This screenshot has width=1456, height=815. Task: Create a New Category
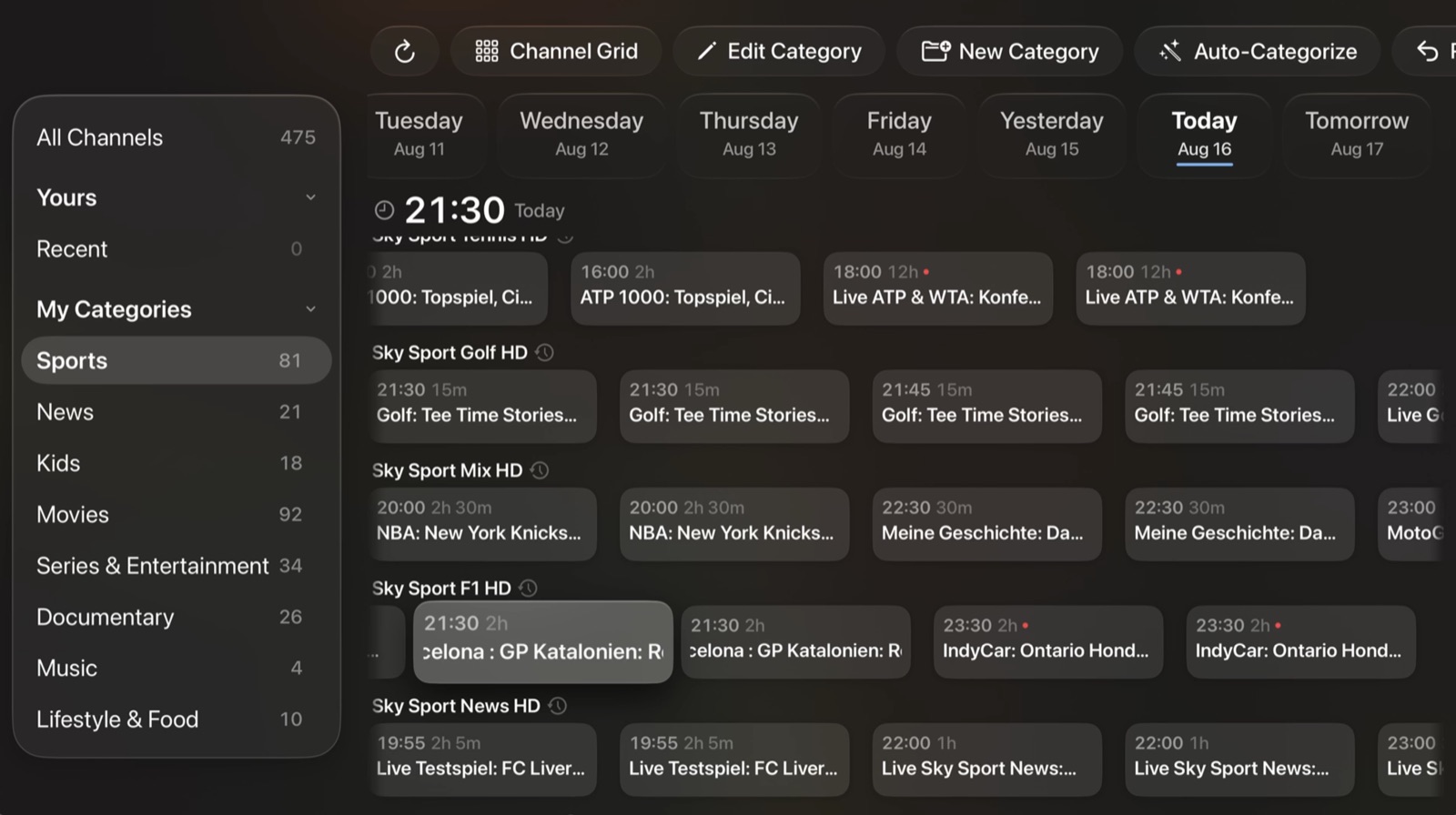pyautogui.click(x=1009, y=51)
